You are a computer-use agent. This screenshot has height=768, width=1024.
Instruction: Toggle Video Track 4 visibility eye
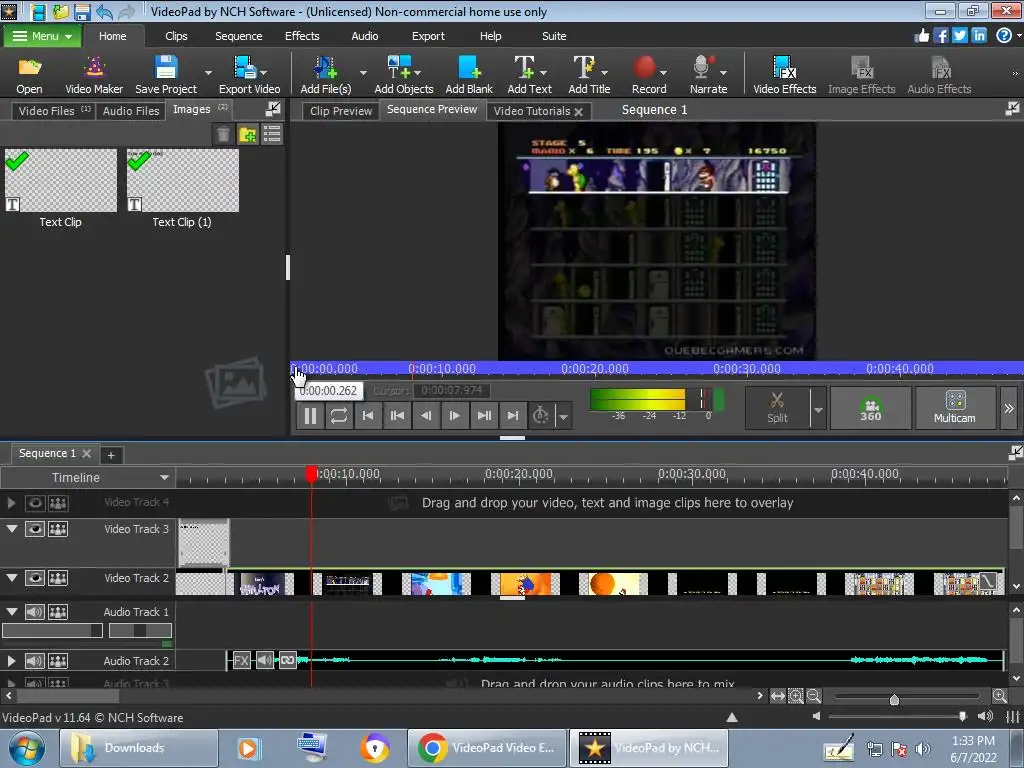click(x=35, y=503)
